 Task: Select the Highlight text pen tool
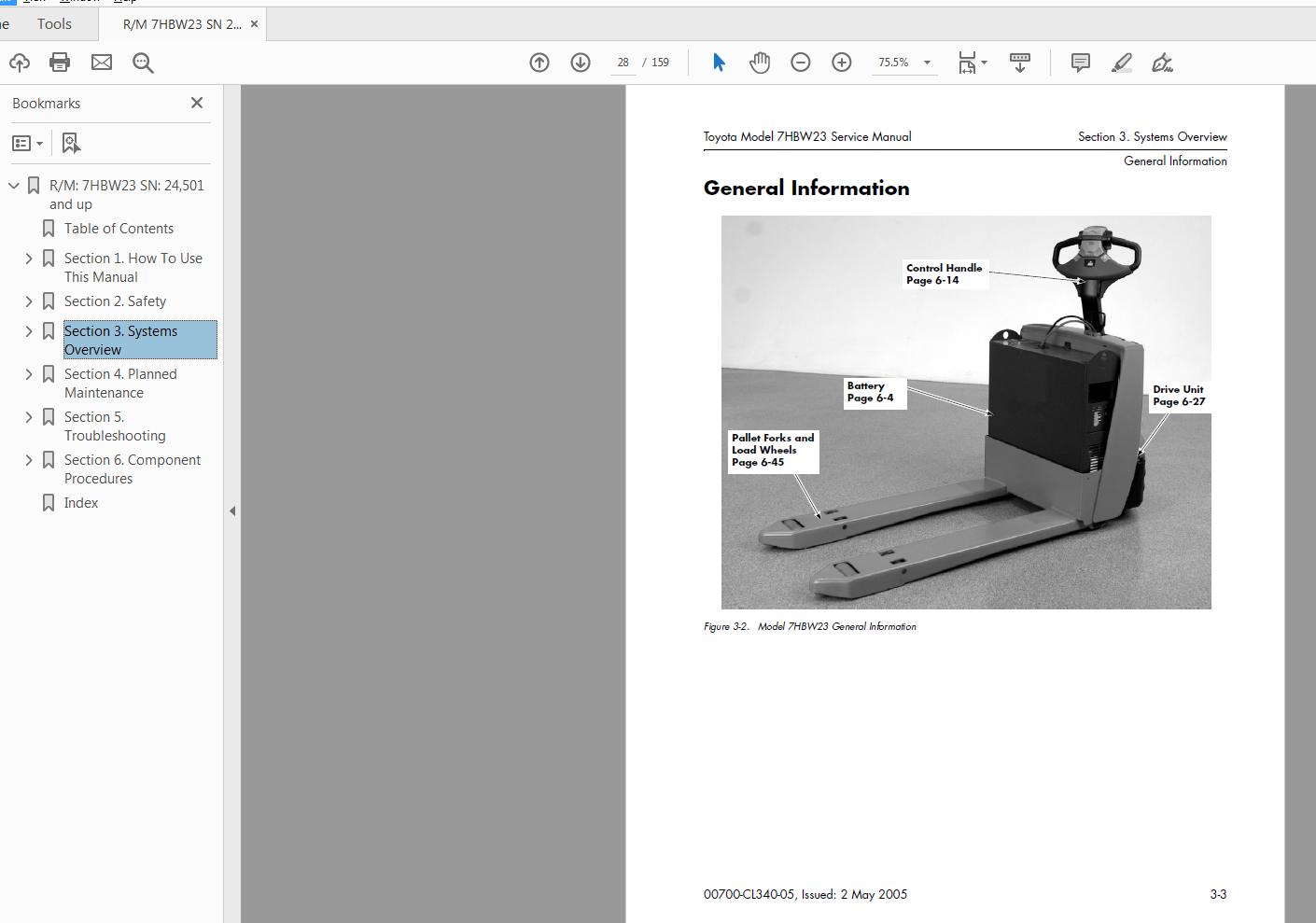[1122, 63]
